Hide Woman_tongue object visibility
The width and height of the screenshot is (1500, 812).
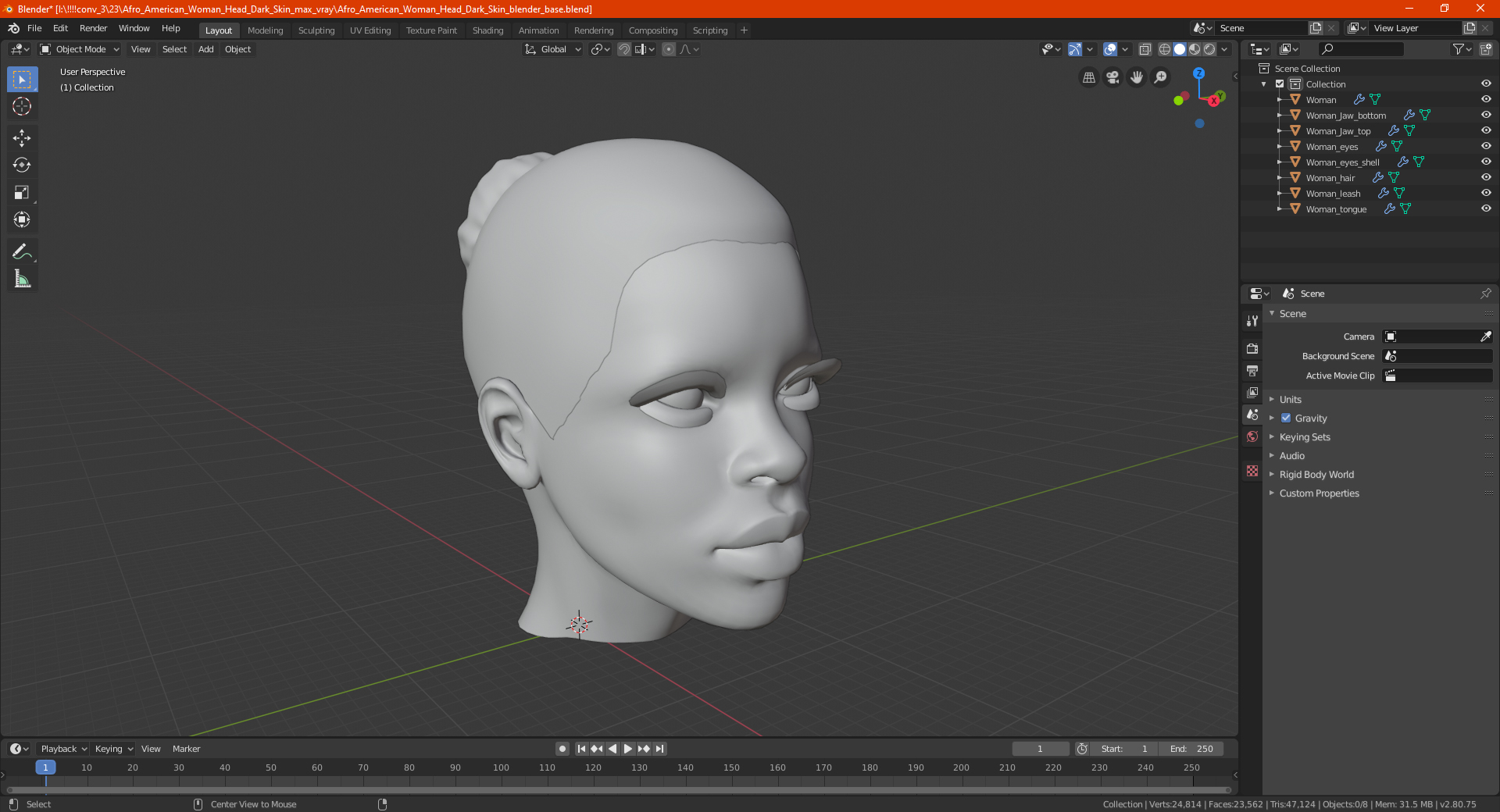[1486, 208]
